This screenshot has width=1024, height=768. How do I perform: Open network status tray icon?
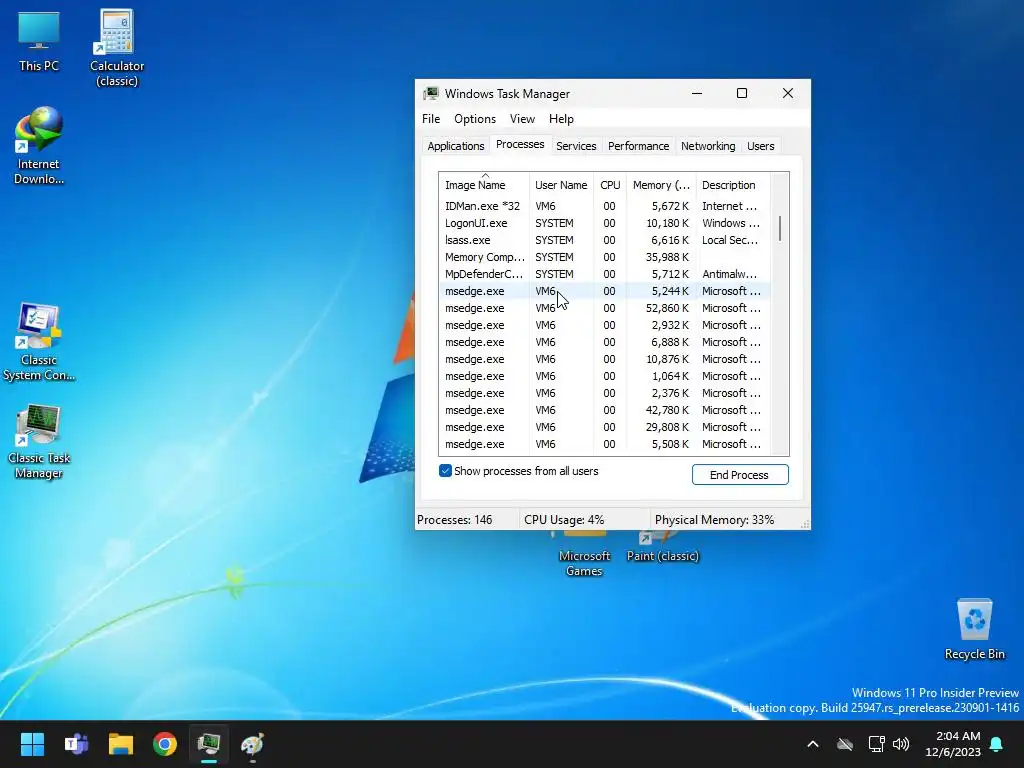876,744
